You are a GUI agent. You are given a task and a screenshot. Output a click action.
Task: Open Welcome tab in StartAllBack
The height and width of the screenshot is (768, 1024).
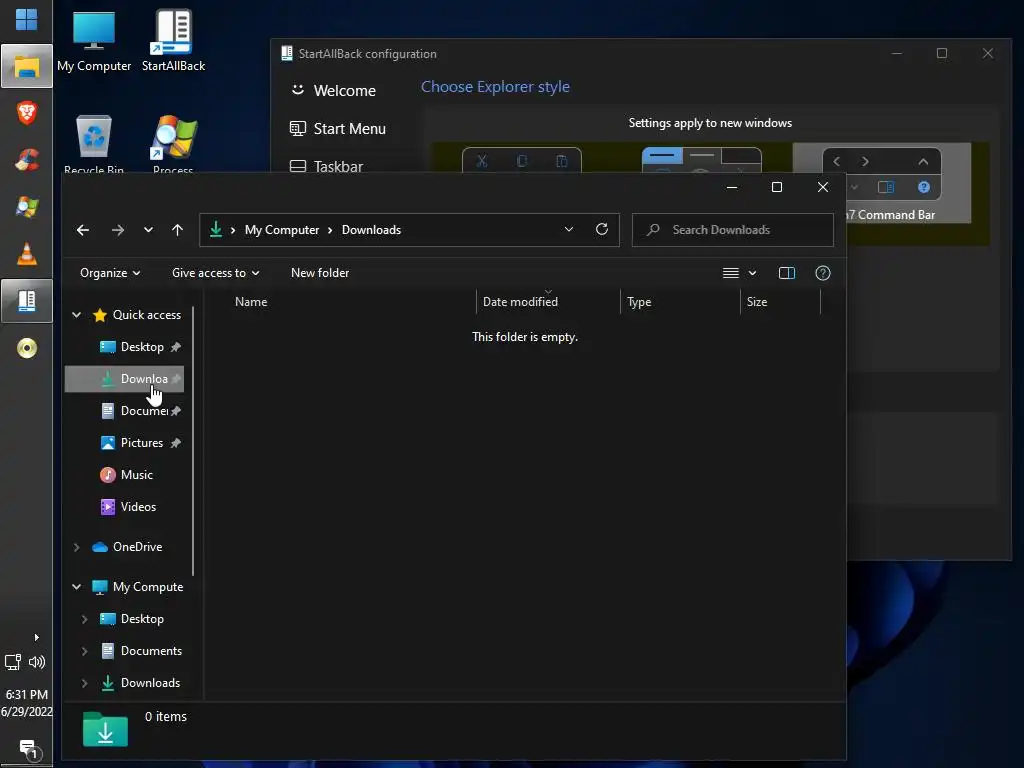[x=333, y=91]
